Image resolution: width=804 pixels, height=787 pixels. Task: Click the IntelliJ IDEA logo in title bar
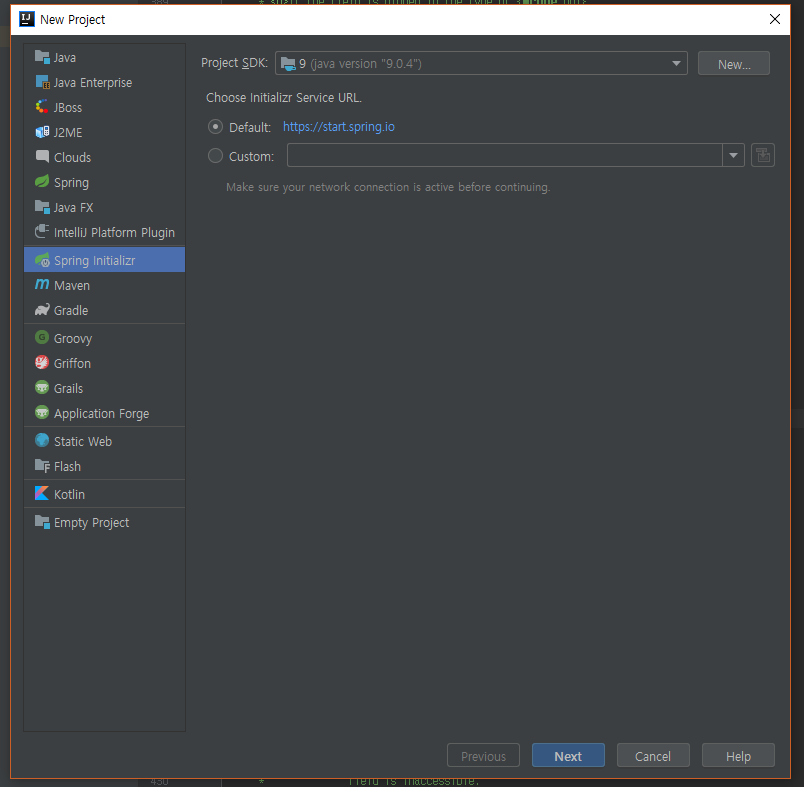(27, 19)
